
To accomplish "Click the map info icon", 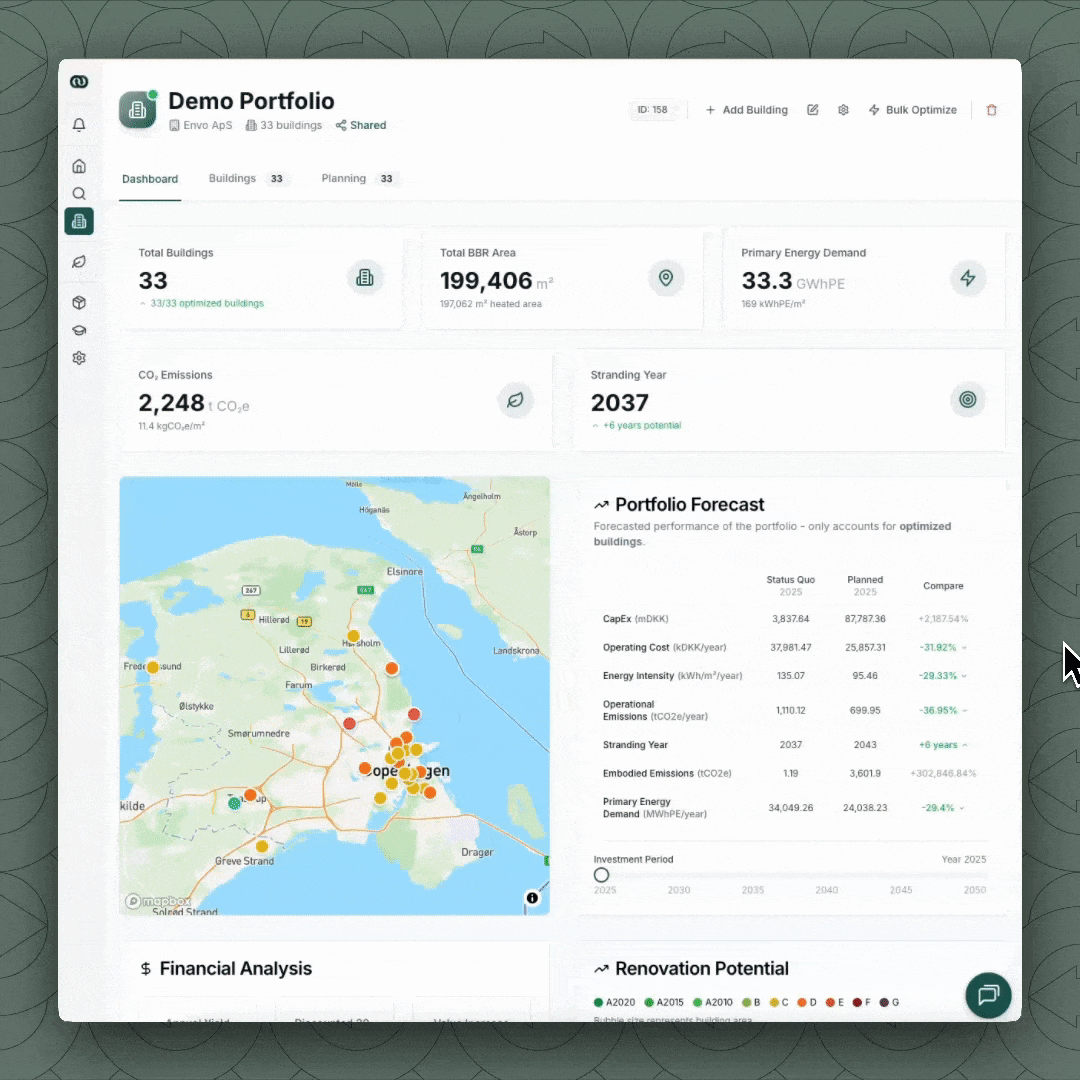I will [x=532, y=898].
